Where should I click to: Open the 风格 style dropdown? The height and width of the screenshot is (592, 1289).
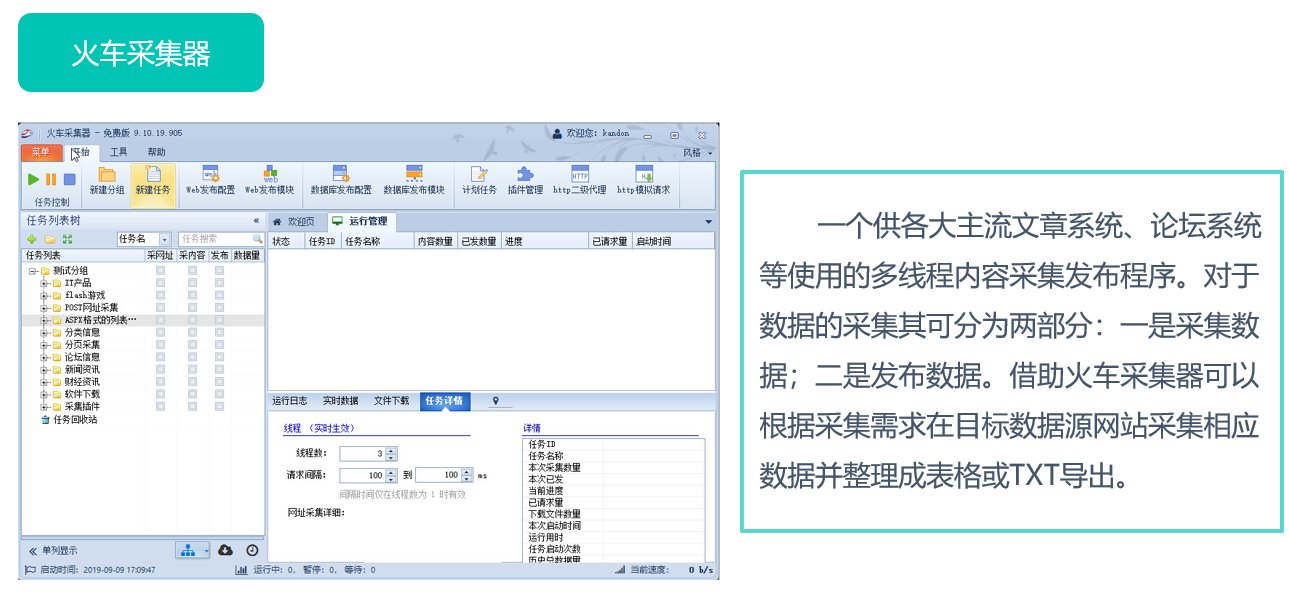pyautogui.click(x=698, y=153)
